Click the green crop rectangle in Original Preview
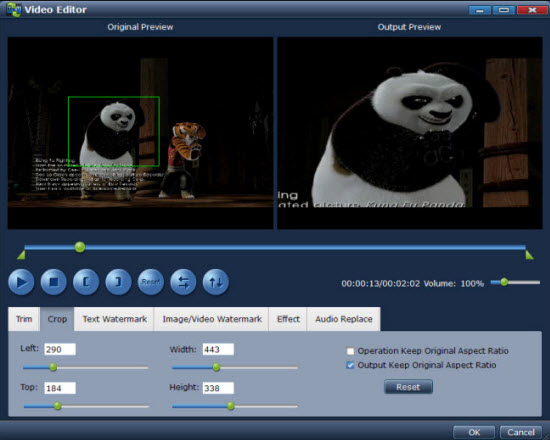550x440 pixels. [114, 131]
